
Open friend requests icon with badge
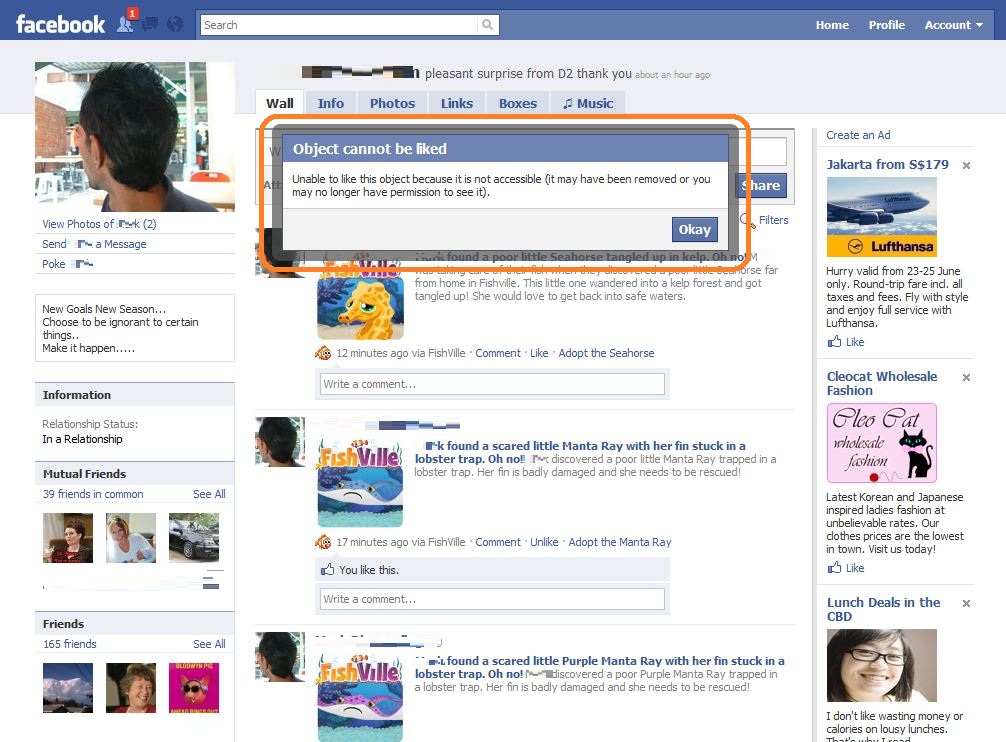pos(126,23)
